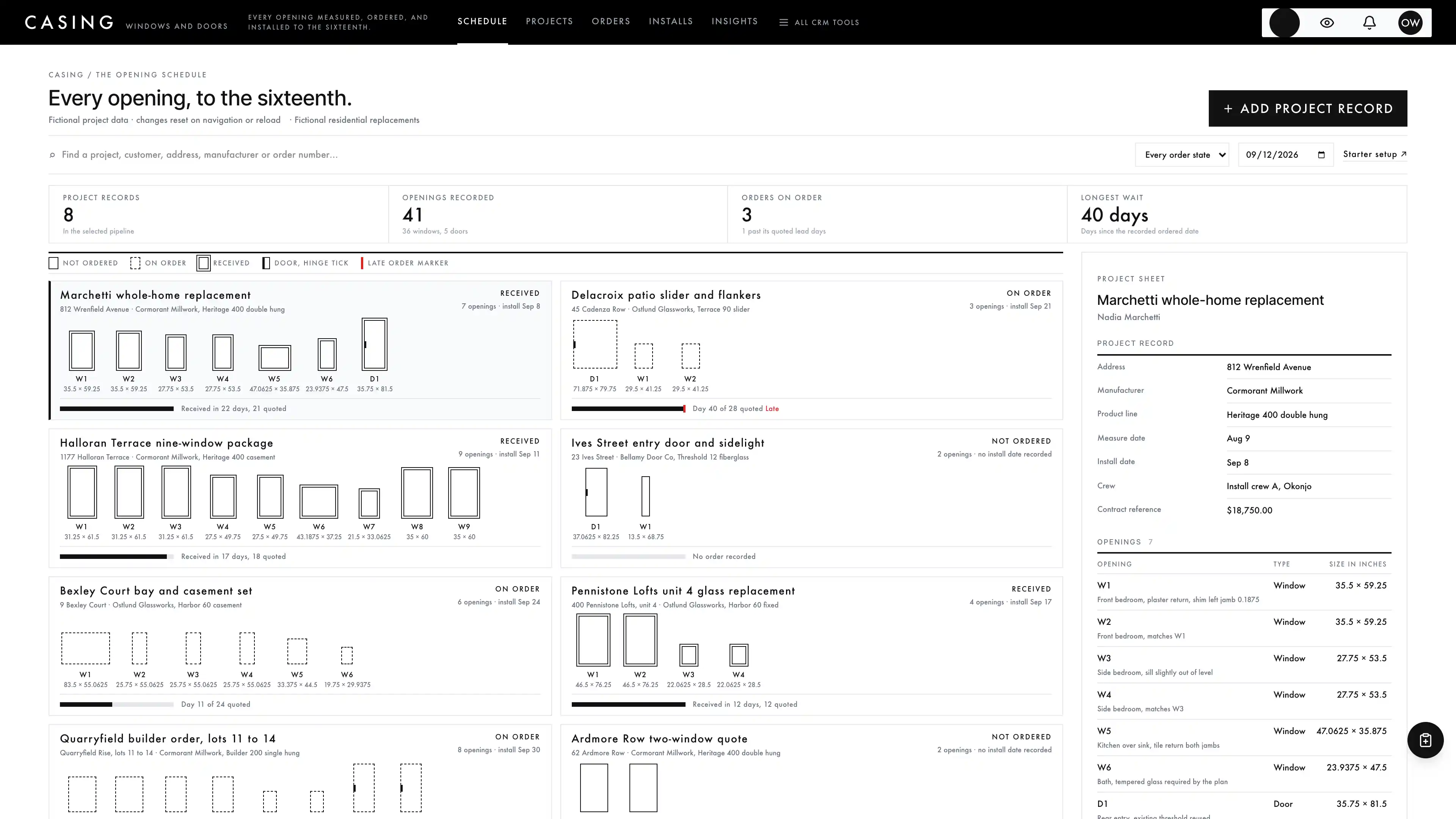Click the floating clipboard button
Screen dimensions: 1456x819
click(1425, 740)
